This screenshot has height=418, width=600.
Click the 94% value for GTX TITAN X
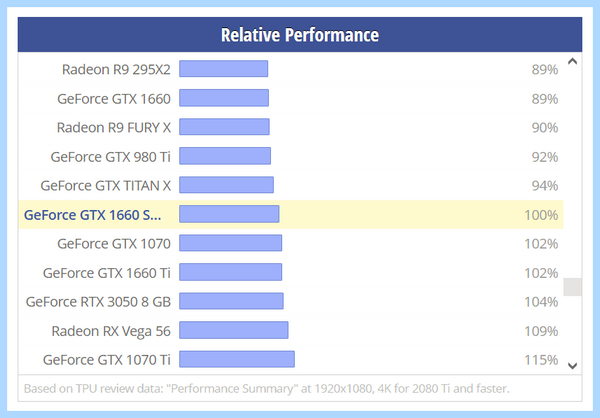[545, 186]
